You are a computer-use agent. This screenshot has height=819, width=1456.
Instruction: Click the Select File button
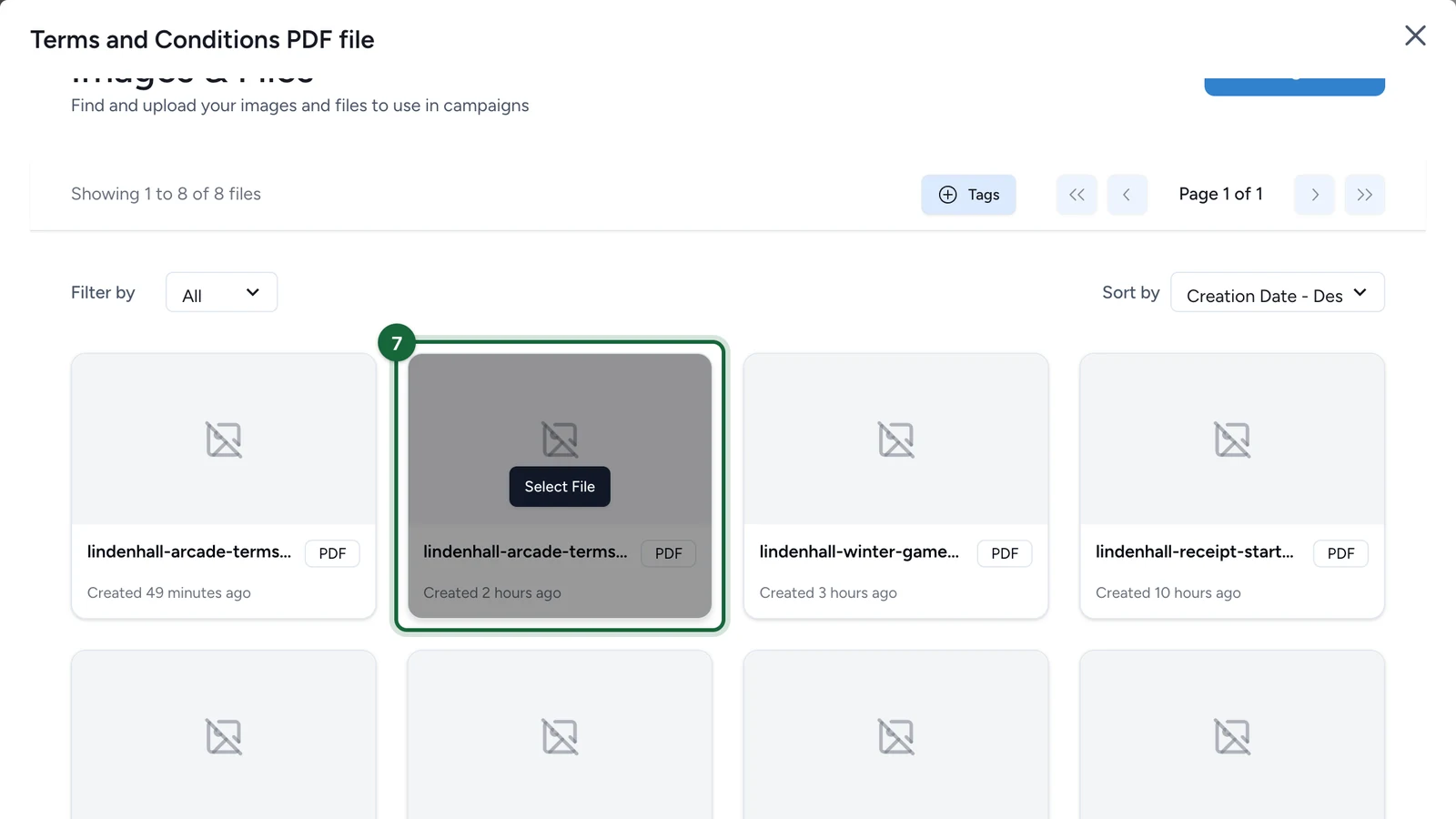pyautogui.click(x=560, y=487)
